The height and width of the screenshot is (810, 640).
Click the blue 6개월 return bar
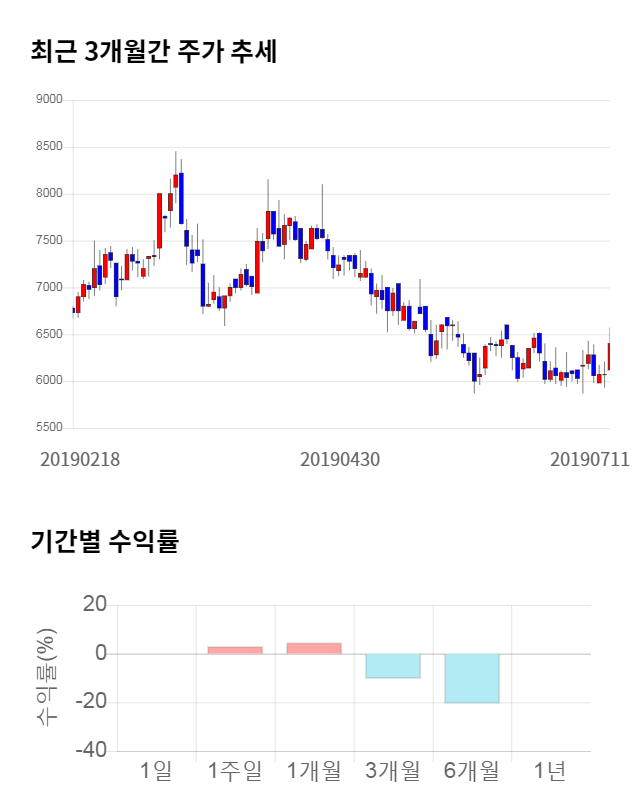[x=472, y=678]
